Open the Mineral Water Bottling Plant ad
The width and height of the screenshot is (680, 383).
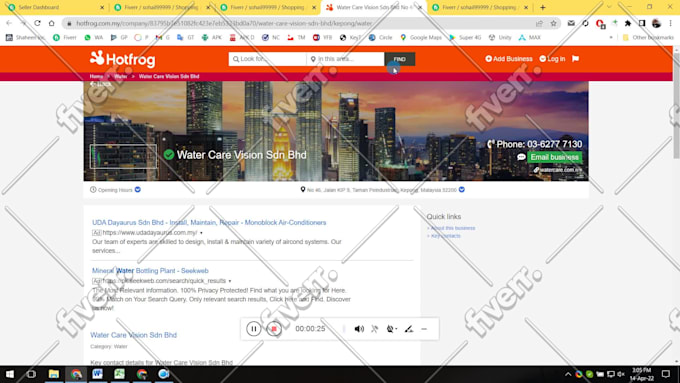click(x=150, y=271)
